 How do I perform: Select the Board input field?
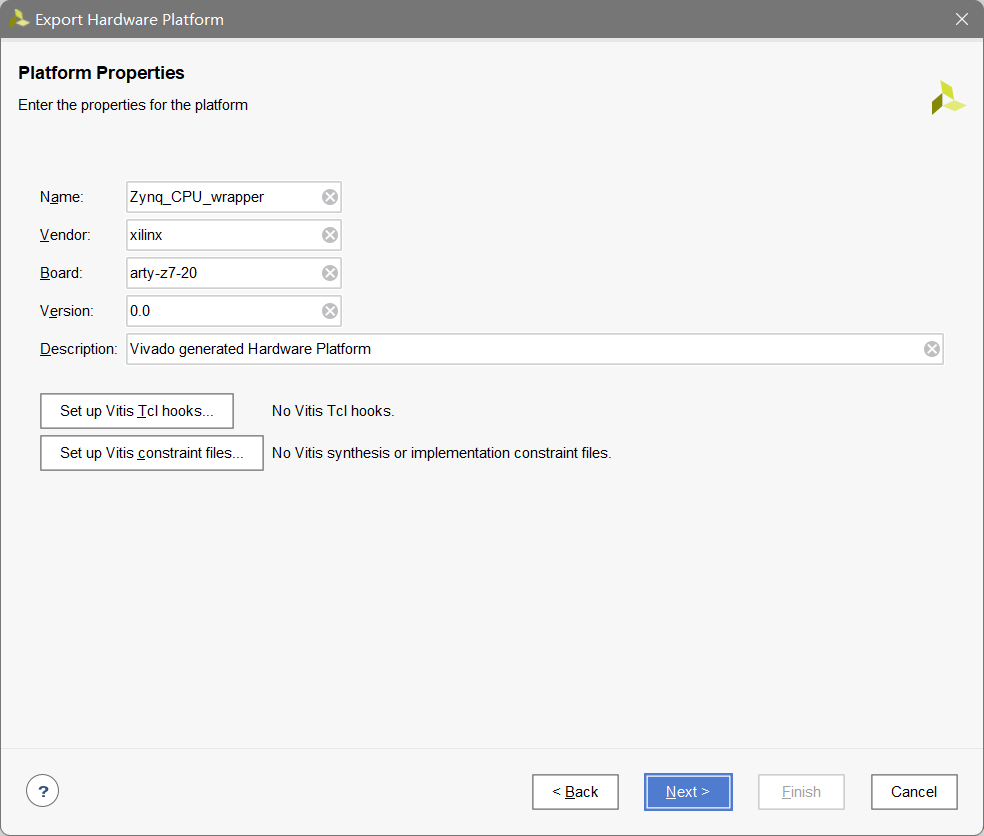point(220,273)
